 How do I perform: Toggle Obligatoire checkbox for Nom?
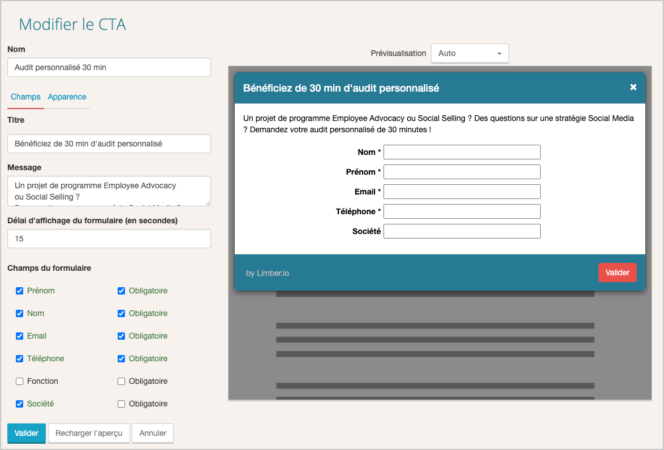122,313
